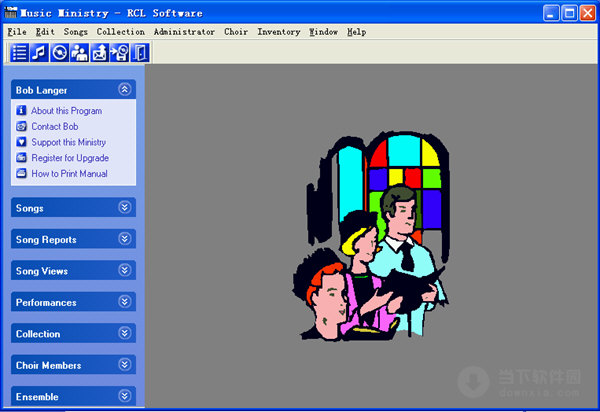Expand the Song Views panel
Screen dimensions: 600x412
coord(124,270)
